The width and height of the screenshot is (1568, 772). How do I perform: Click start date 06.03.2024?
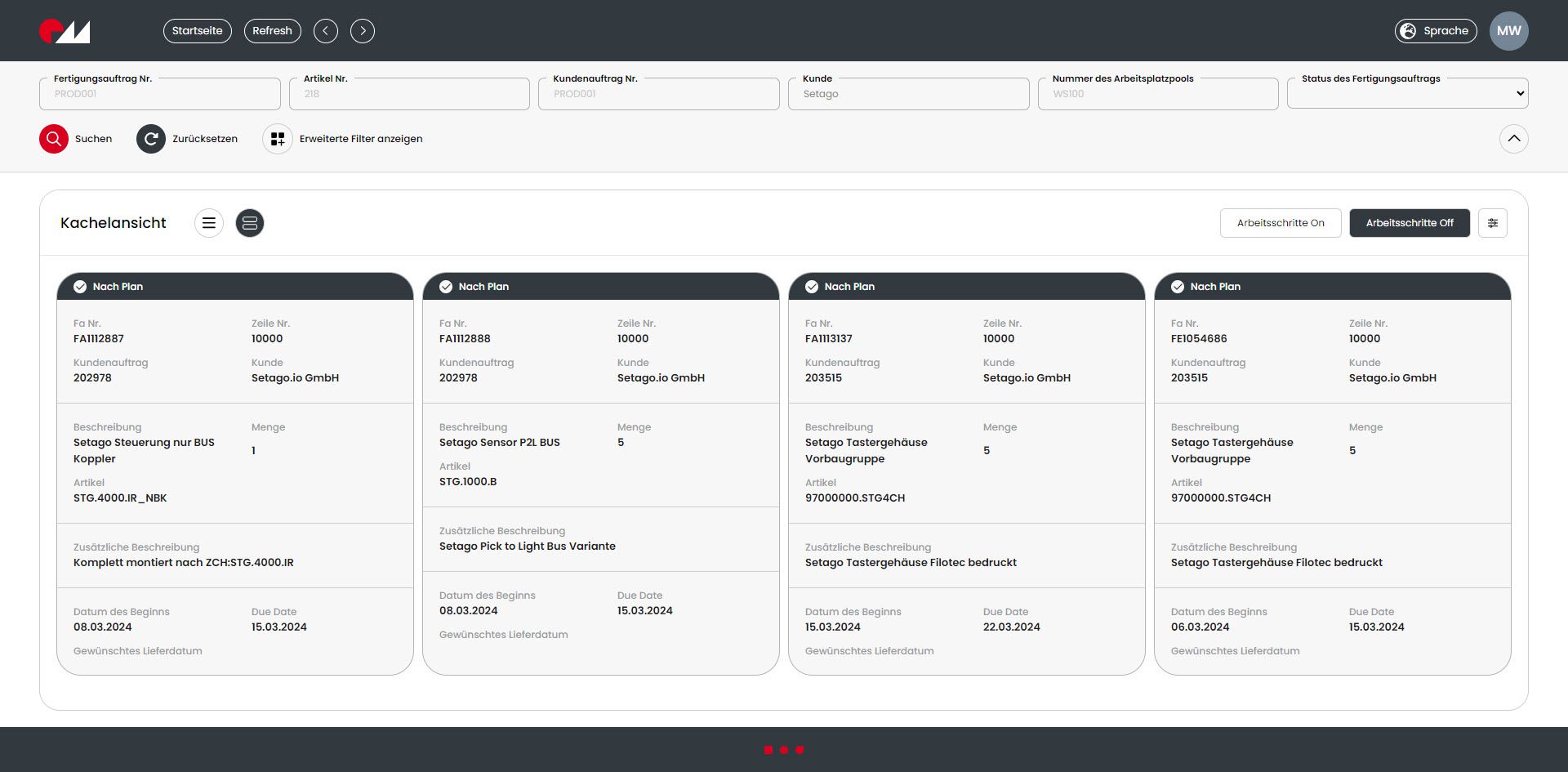point(1200,627)
